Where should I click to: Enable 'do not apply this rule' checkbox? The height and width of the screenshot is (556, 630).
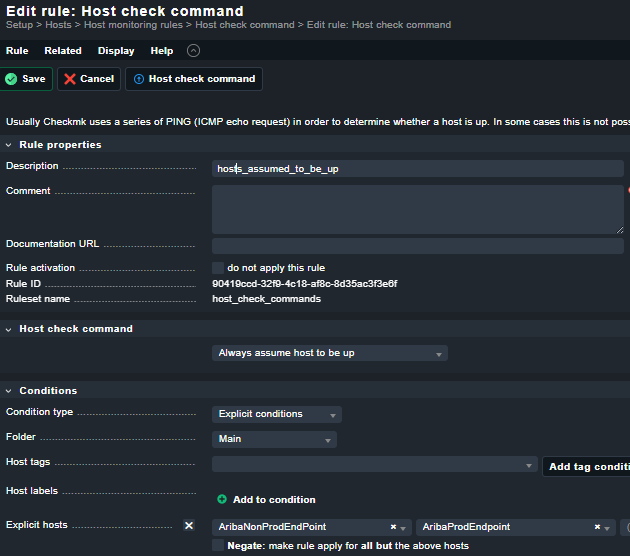pyautogui.click(x=218, y=268)
